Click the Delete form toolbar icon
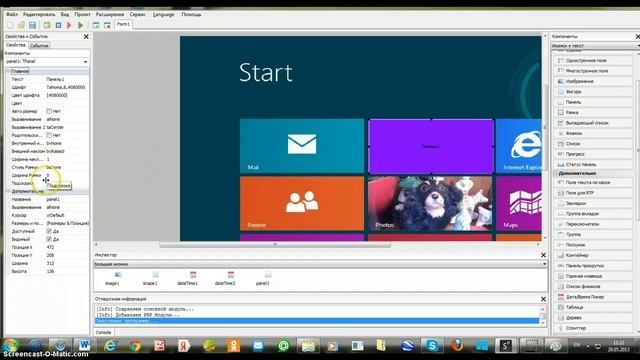The height and width of the screenshot is (360, 640). coord(107,25)
